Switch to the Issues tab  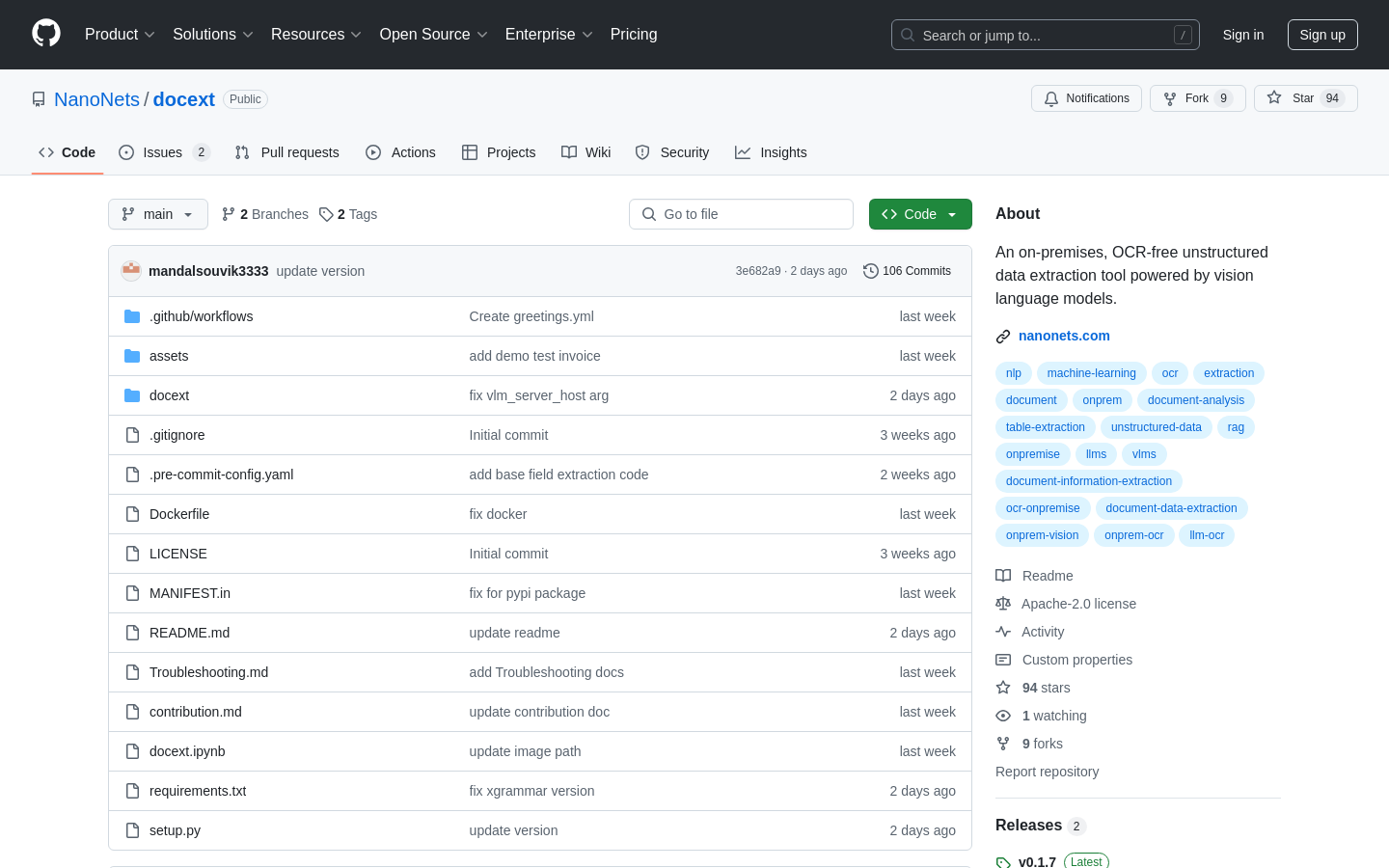click(164, 152)
